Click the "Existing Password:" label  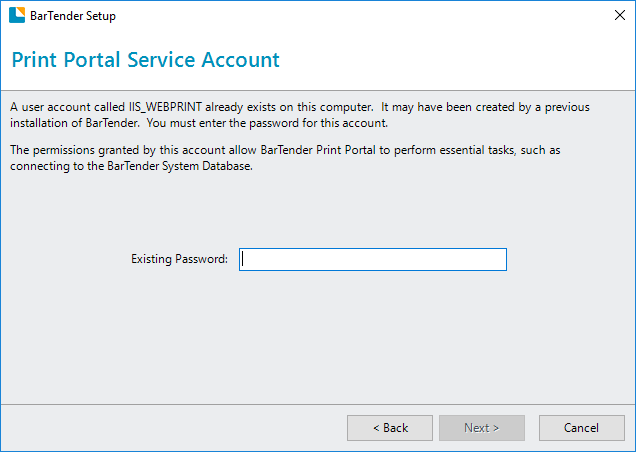pos(179,259)
